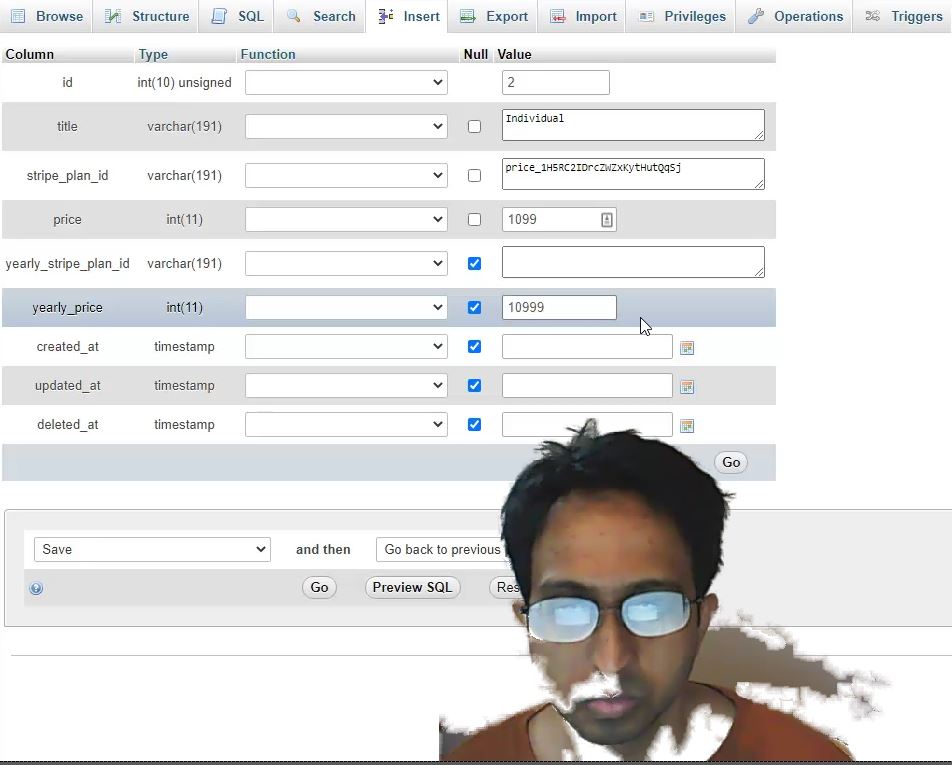Go to the Operations tab
This screenshot has width=952, height=765.
[796, 16]
